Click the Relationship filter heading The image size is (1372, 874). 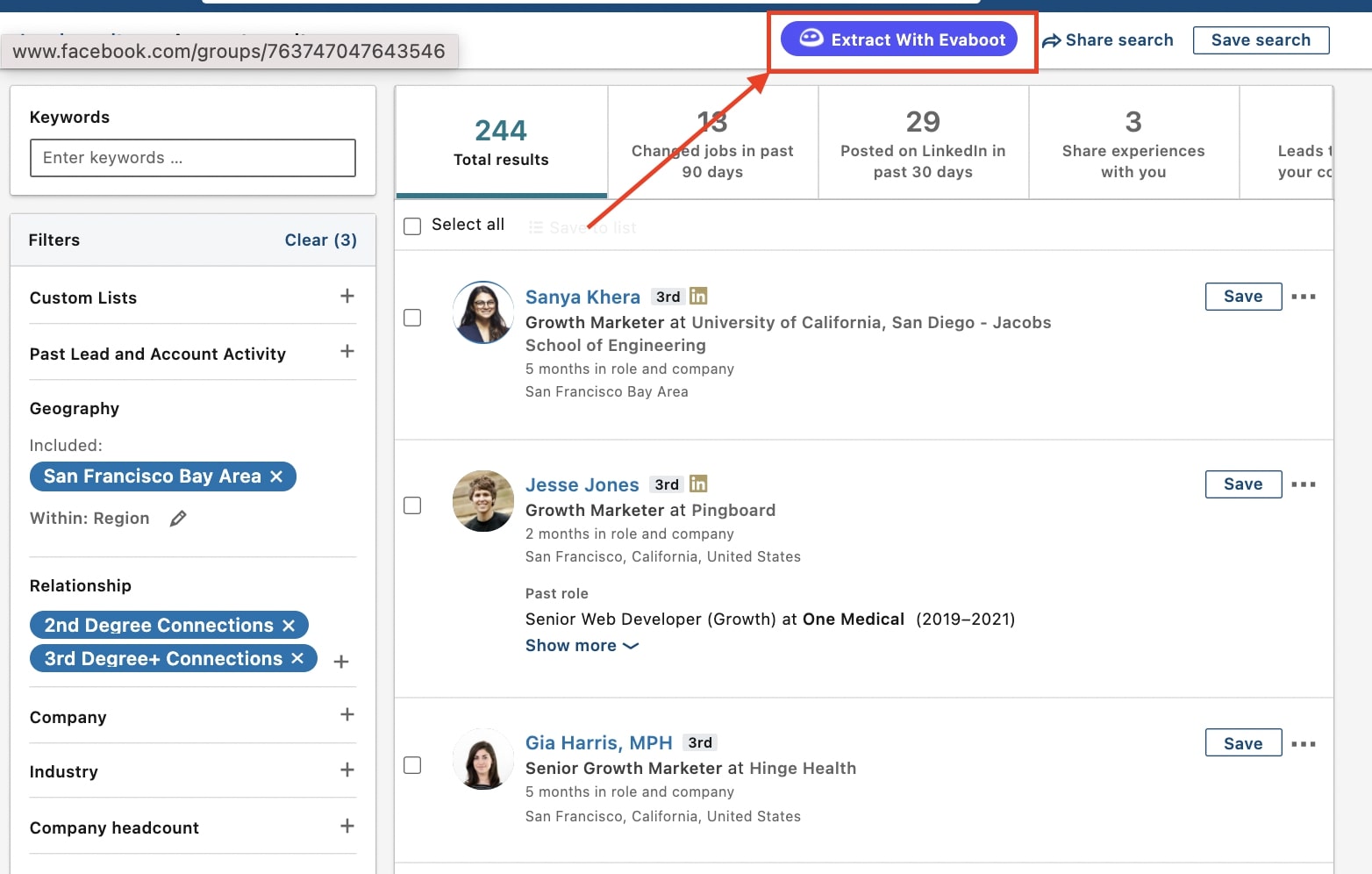coord(81,586)
